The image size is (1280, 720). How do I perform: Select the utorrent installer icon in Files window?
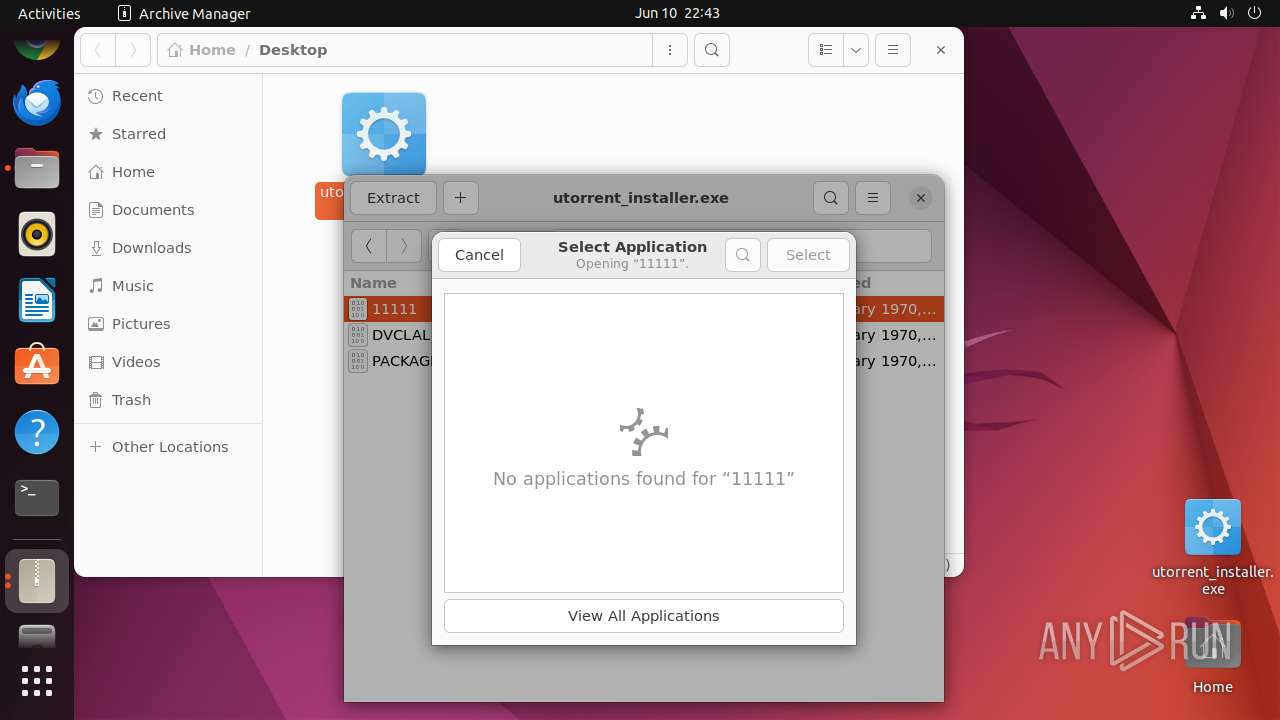pos(384,134)
